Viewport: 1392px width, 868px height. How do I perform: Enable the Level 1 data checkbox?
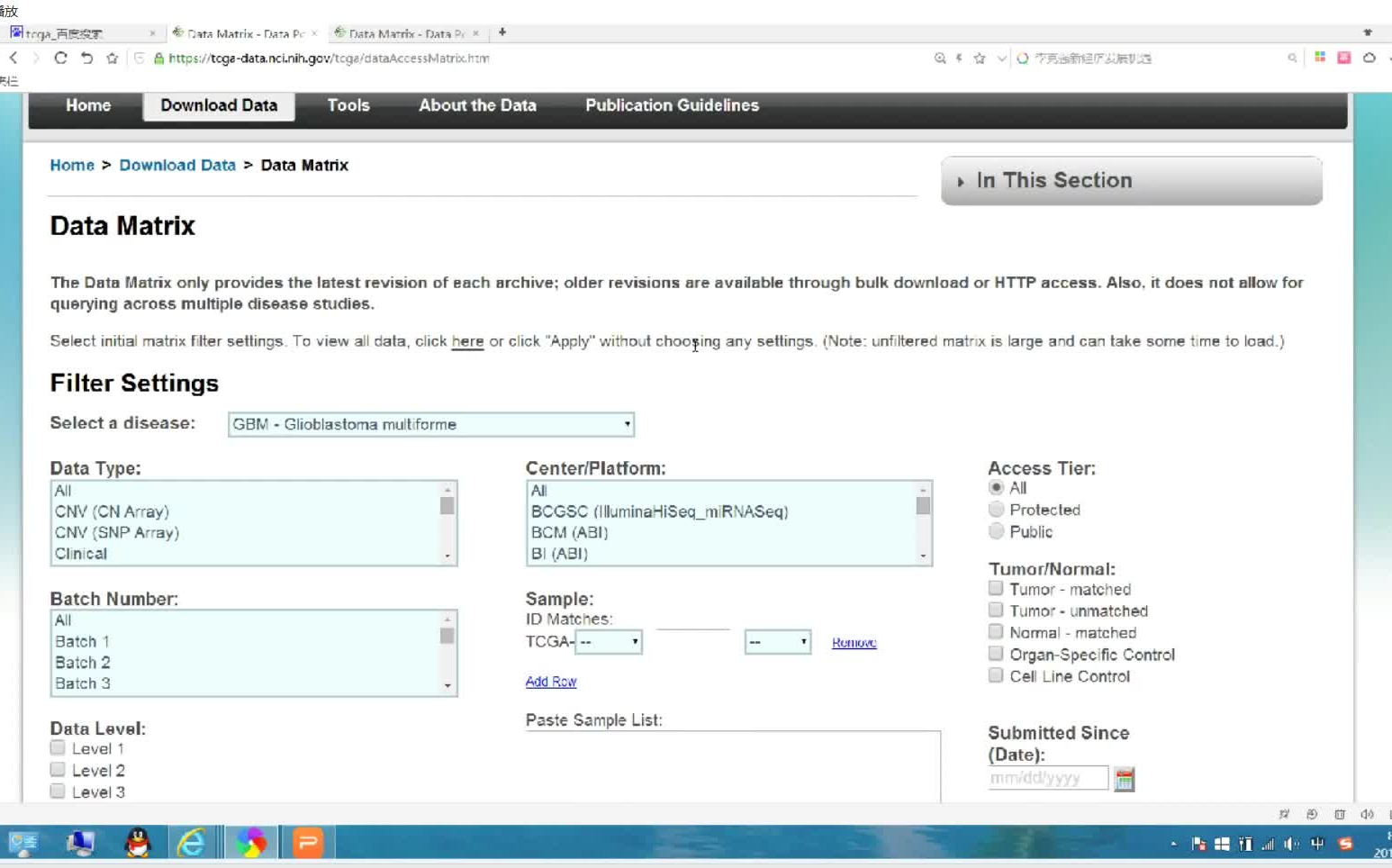pos(58,747)
